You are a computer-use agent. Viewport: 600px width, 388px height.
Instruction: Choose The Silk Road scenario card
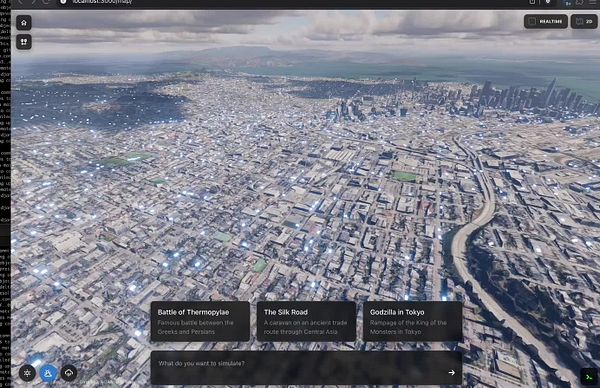coord(306,321)
